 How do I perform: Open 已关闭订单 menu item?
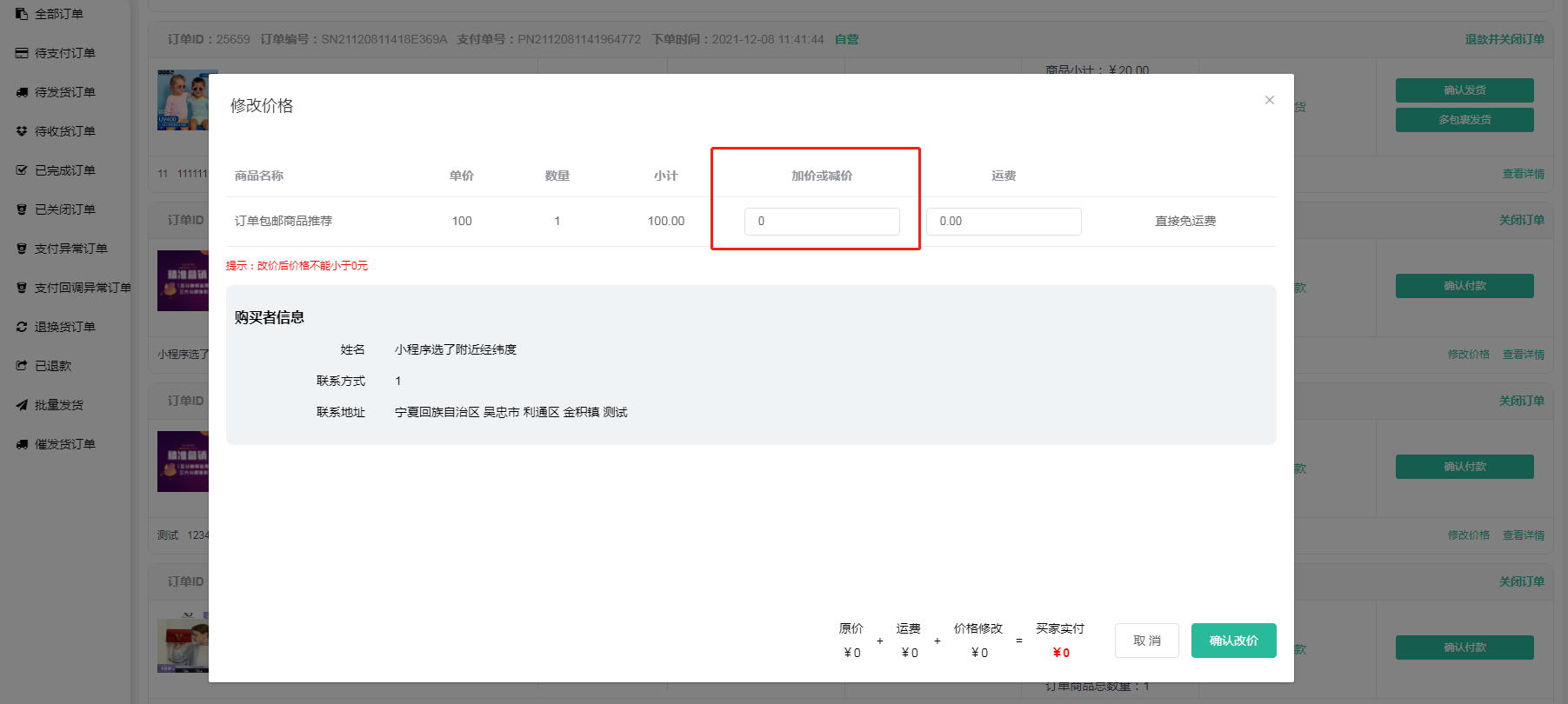64,209
